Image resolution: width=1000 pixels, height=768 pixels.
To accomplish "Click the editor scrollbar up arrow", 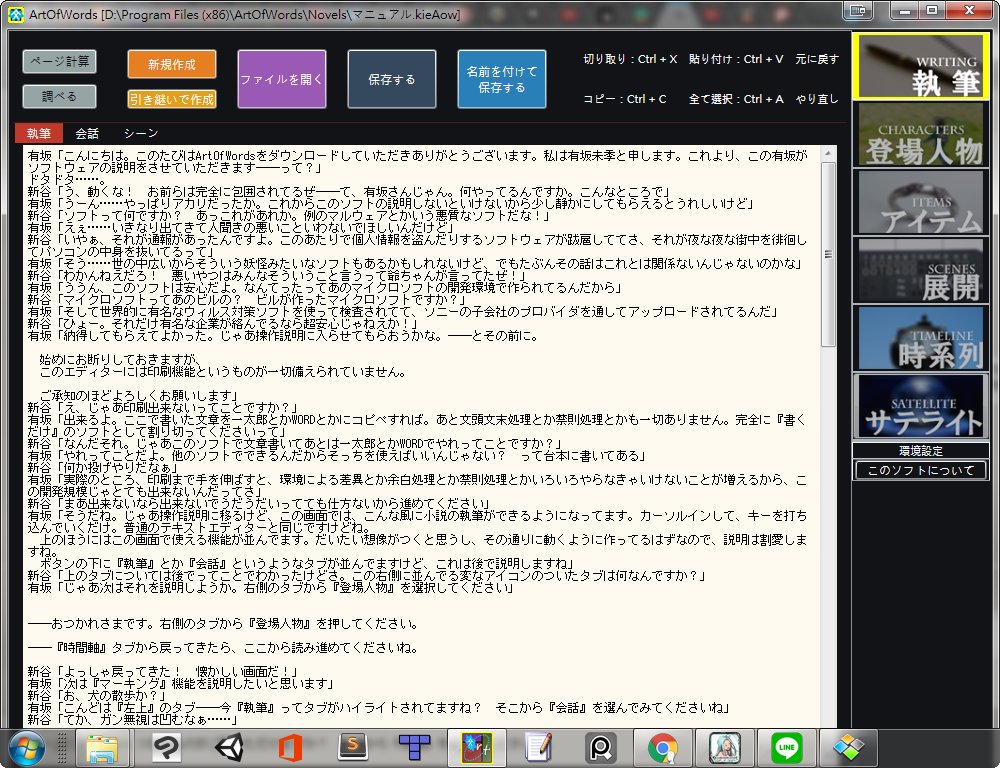I will click(828, 154).
